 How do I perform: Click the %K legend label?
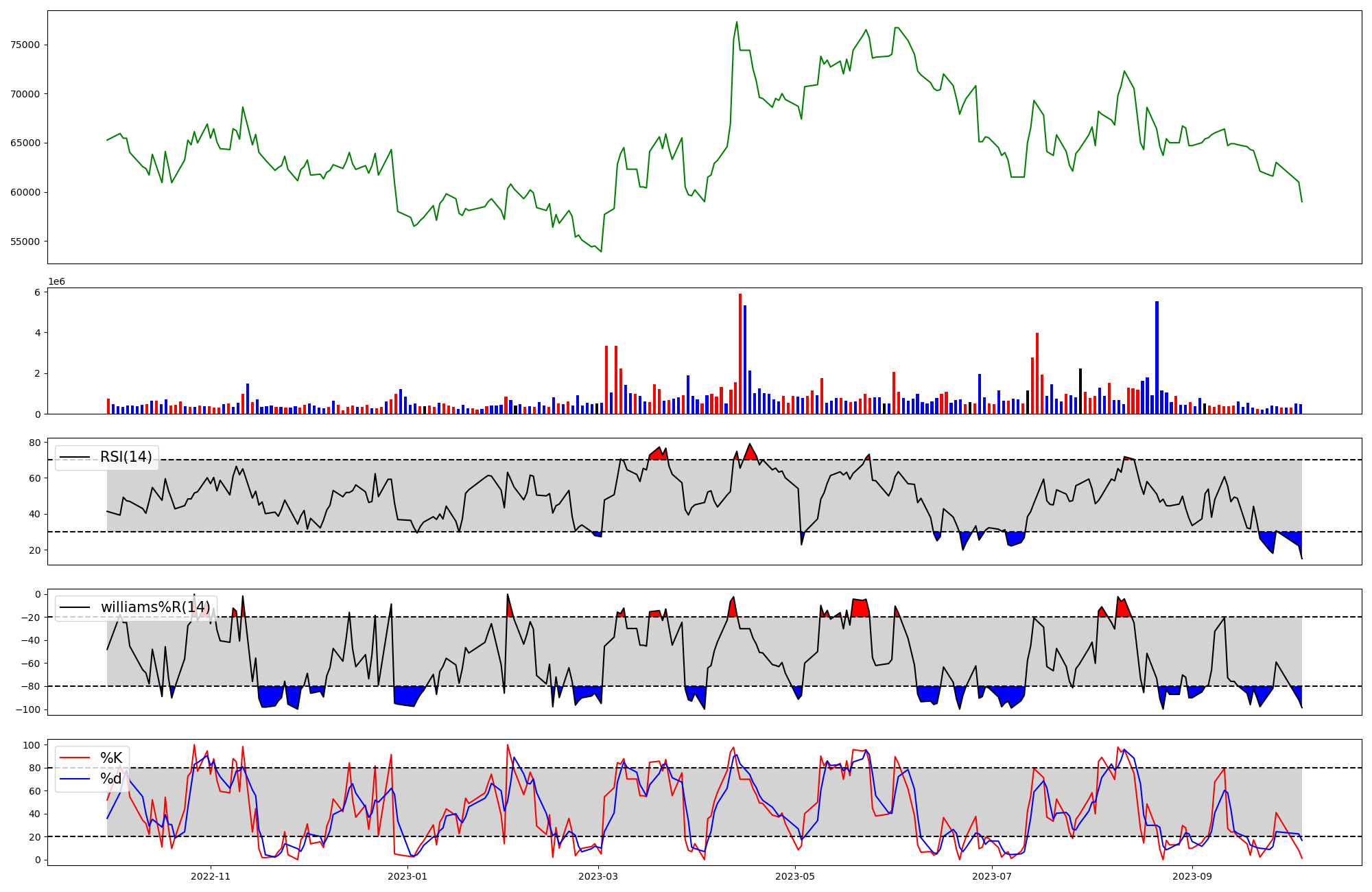pyautogui.click(x=111, y=758)
